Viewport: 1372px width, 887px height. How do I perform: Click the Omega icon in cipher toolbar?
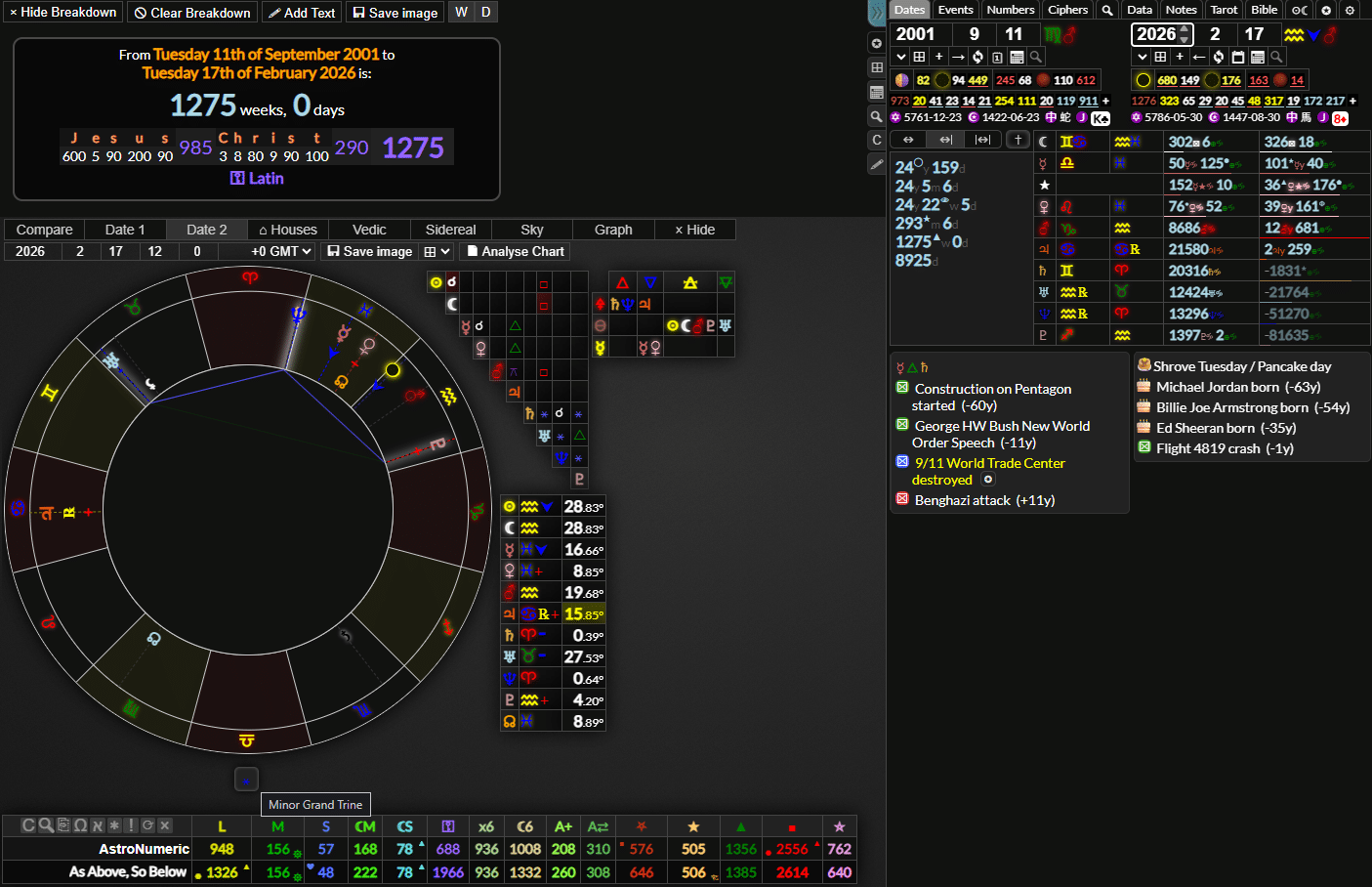(x=80, y=825)
